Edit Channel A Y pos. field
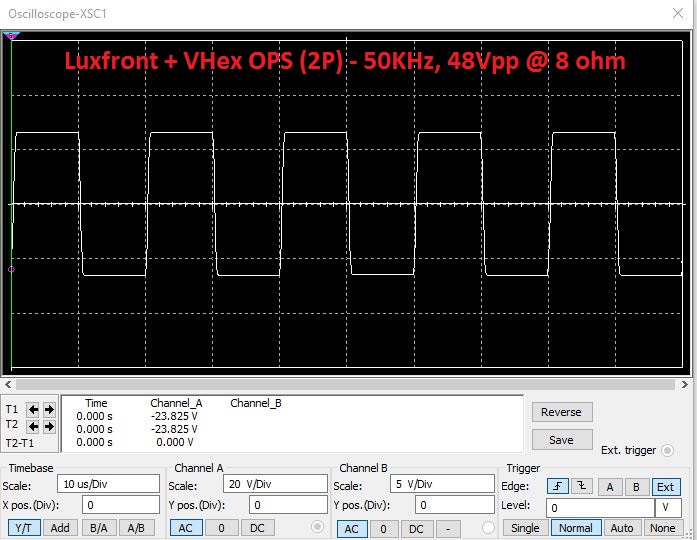 tap(288, 505)
